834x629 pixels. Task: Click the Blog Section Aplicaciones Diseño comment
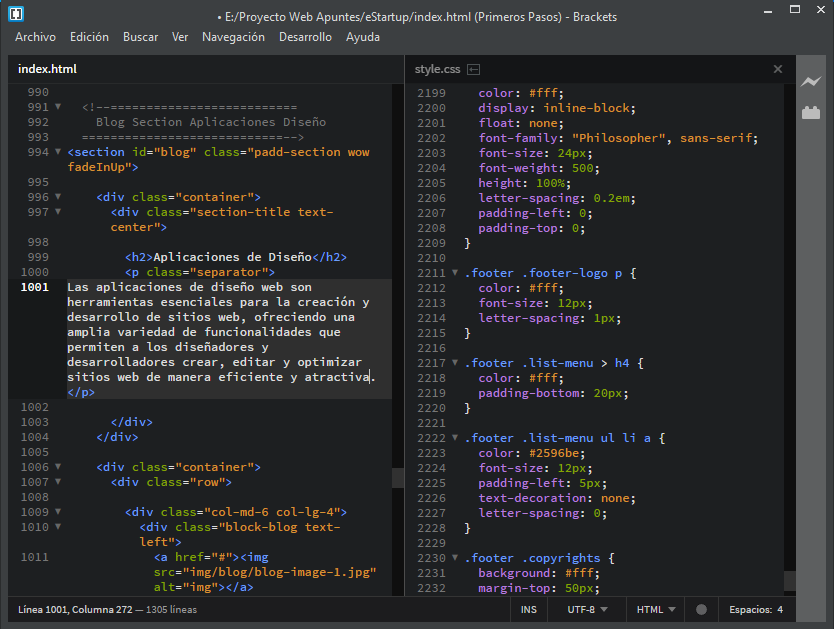(x=211, y=122)
